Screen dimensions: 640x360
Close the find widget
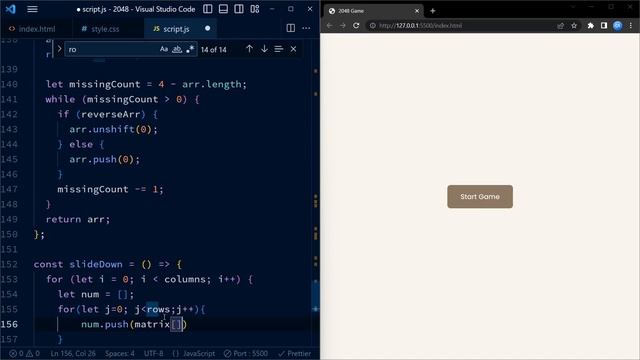pos(293,49)
